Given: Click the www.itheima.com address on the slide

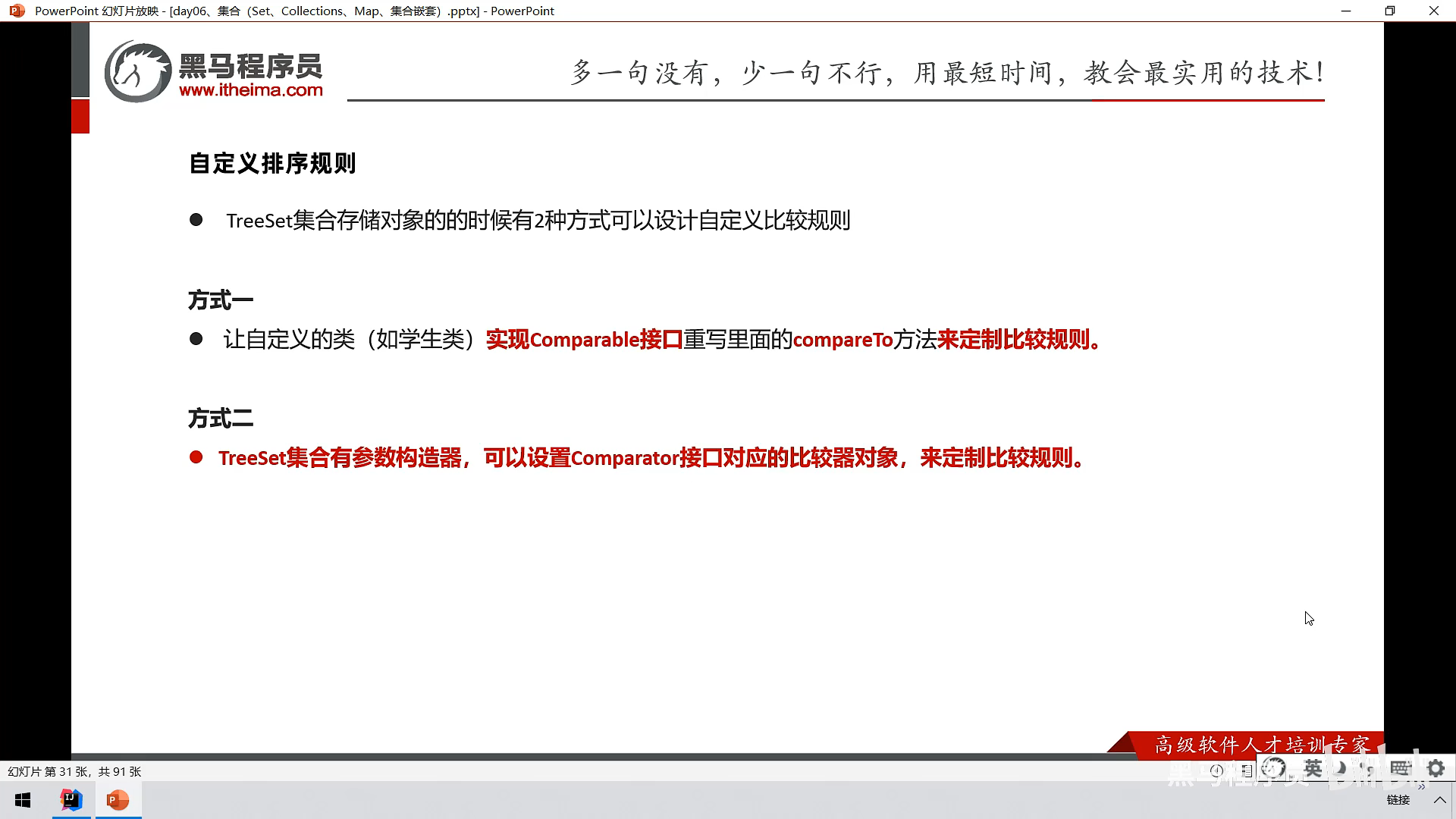Looking at the screenshot, I should click(250, 90).
